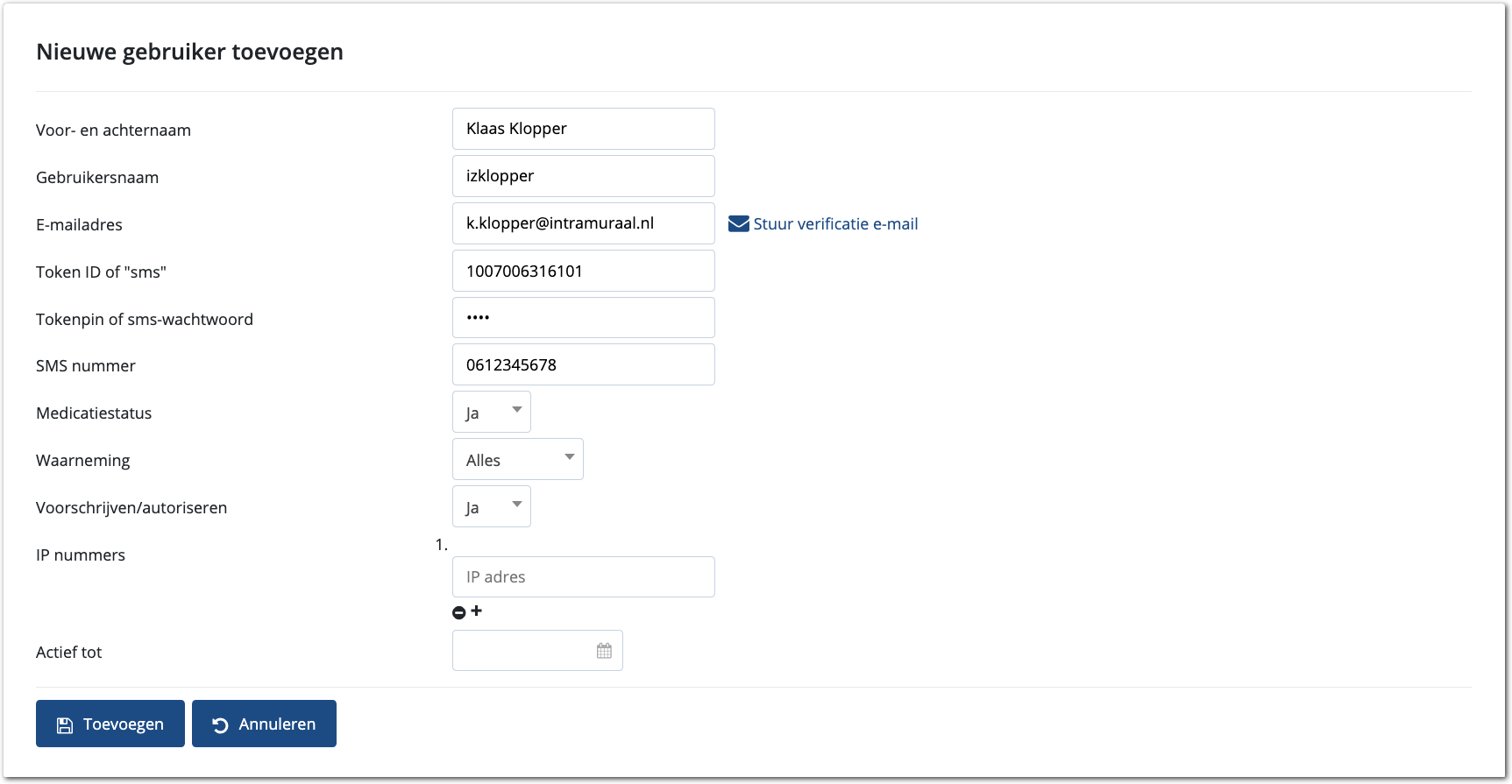Click the IP nummers label

[x=81, y=555]
